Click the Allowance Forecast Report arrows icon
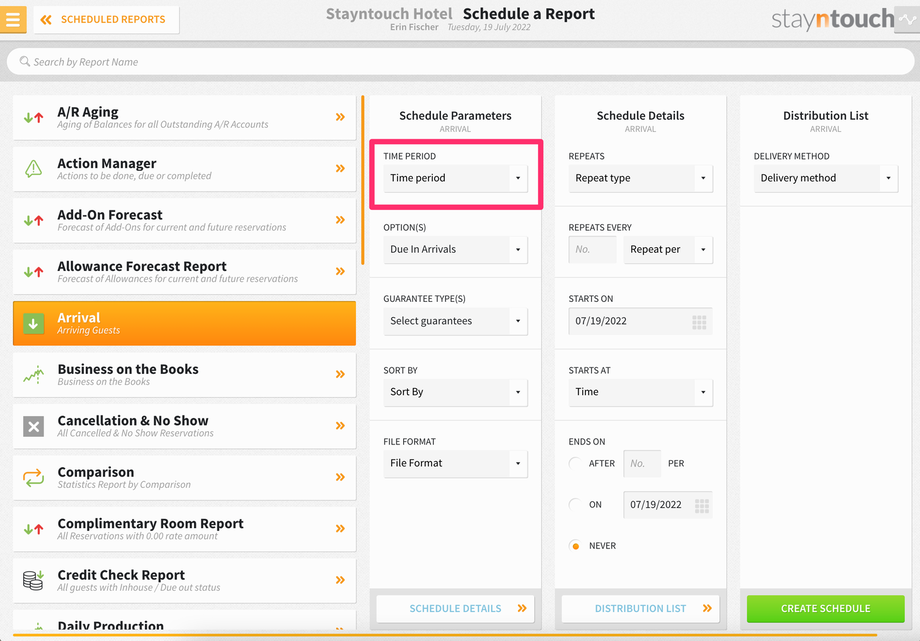The width and height of the screenshot is (920, 641). click(x=33, y=272)
